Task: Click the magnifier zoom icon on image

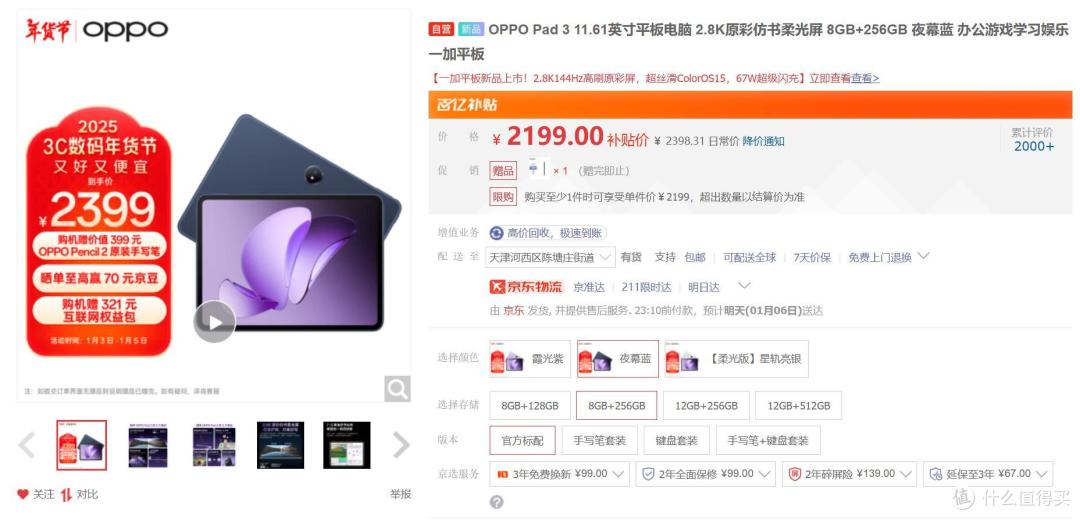Action: [397, 389]
